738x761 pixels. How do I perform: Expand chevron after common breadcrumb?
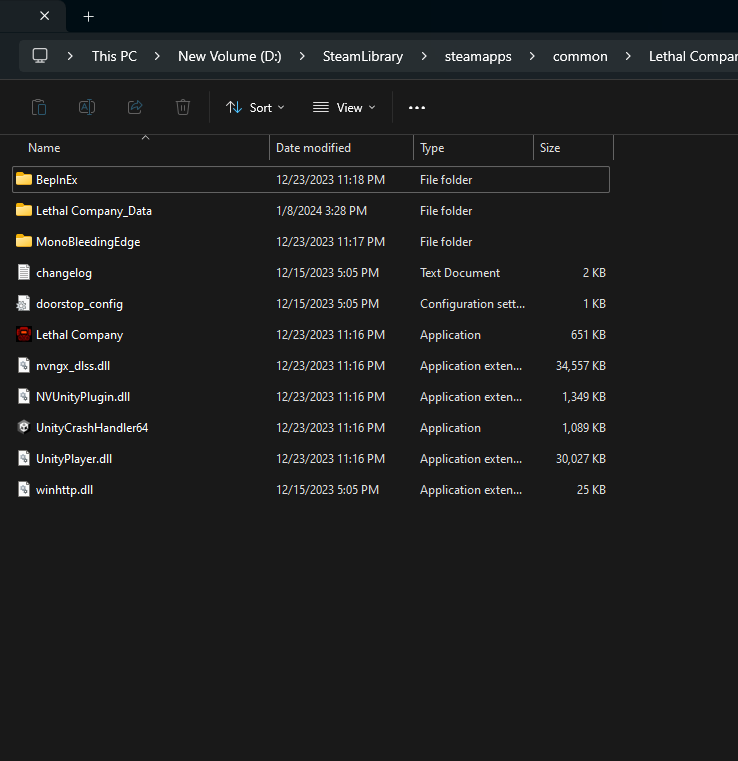click(628, 56)
